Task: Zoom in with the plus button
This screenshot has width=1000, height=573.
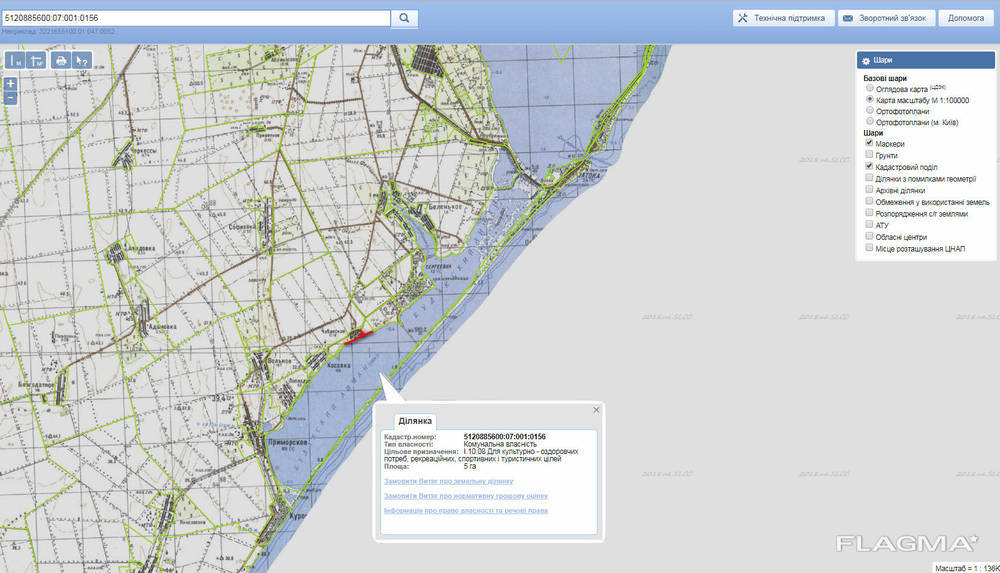Action: click(x=10, y=83)
